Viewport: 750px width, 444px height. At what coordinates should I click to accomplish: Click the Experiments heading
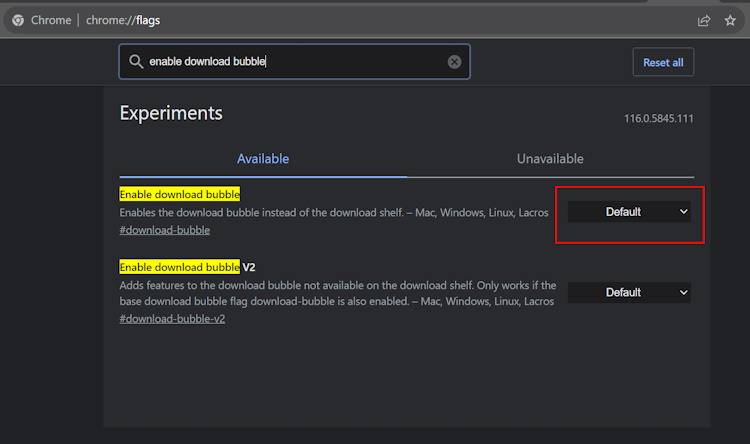(171, 113)
